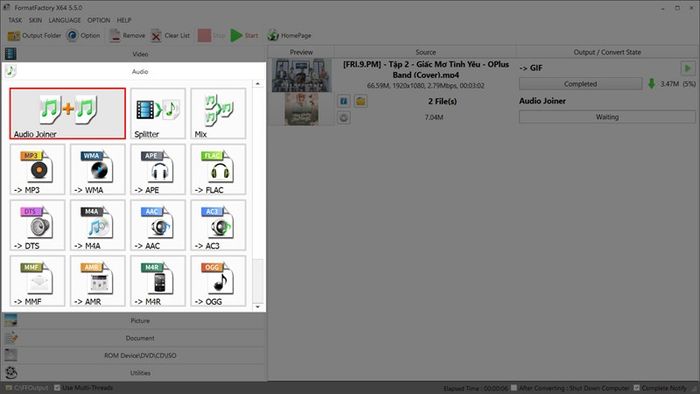This screenshot has width=700, height=394.
Task: Toggle After Converting Shut Down Computer checkbox
Action: (x=514, y=388)
